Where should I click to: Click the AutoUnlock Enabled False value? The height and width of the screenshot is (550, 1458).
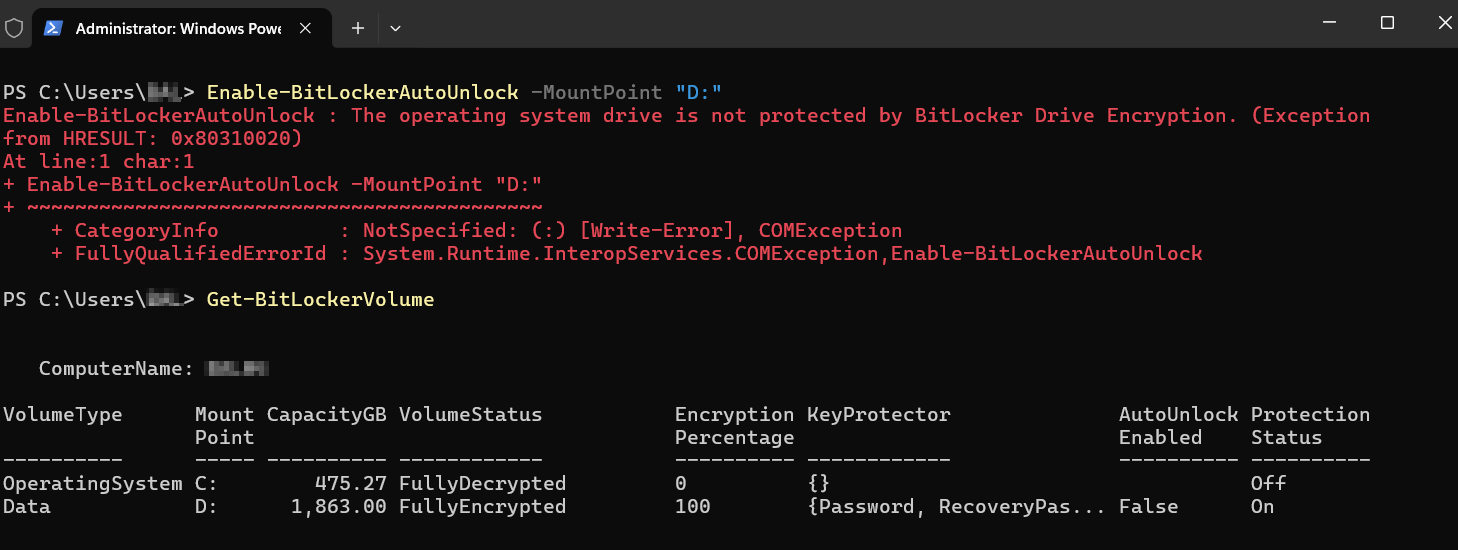click(1148, 506)
